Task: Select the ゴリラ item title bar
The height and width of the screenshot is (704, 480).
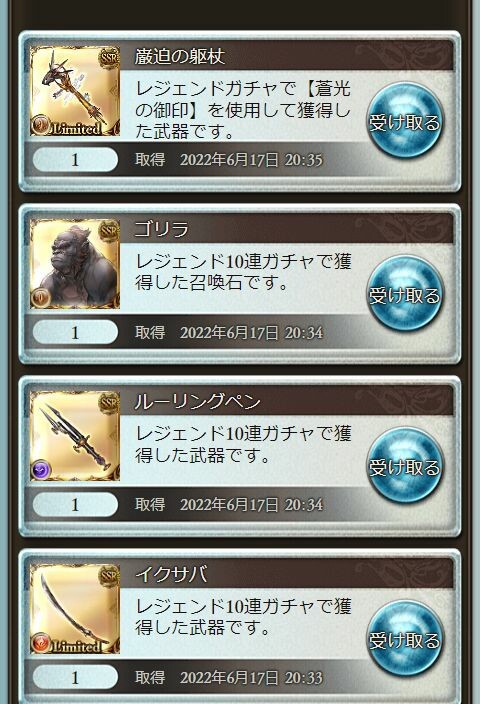Action: tap(287, 229)
